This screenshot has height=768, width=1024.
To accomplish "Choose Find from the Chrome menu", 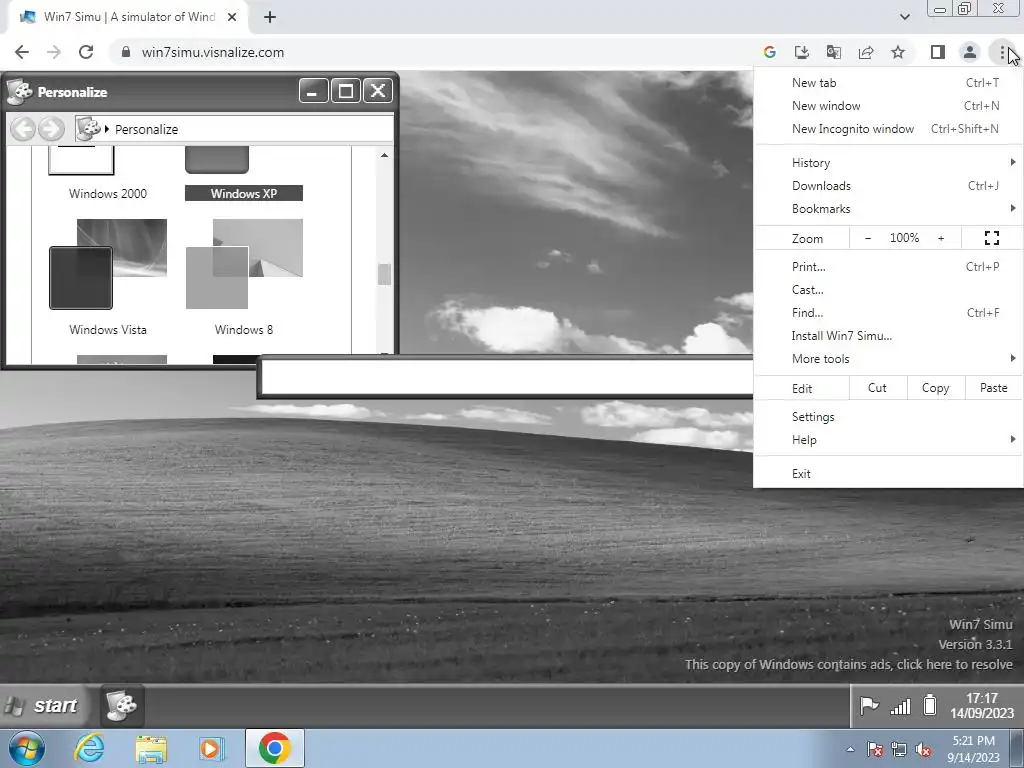I will (x=888, y=312).
